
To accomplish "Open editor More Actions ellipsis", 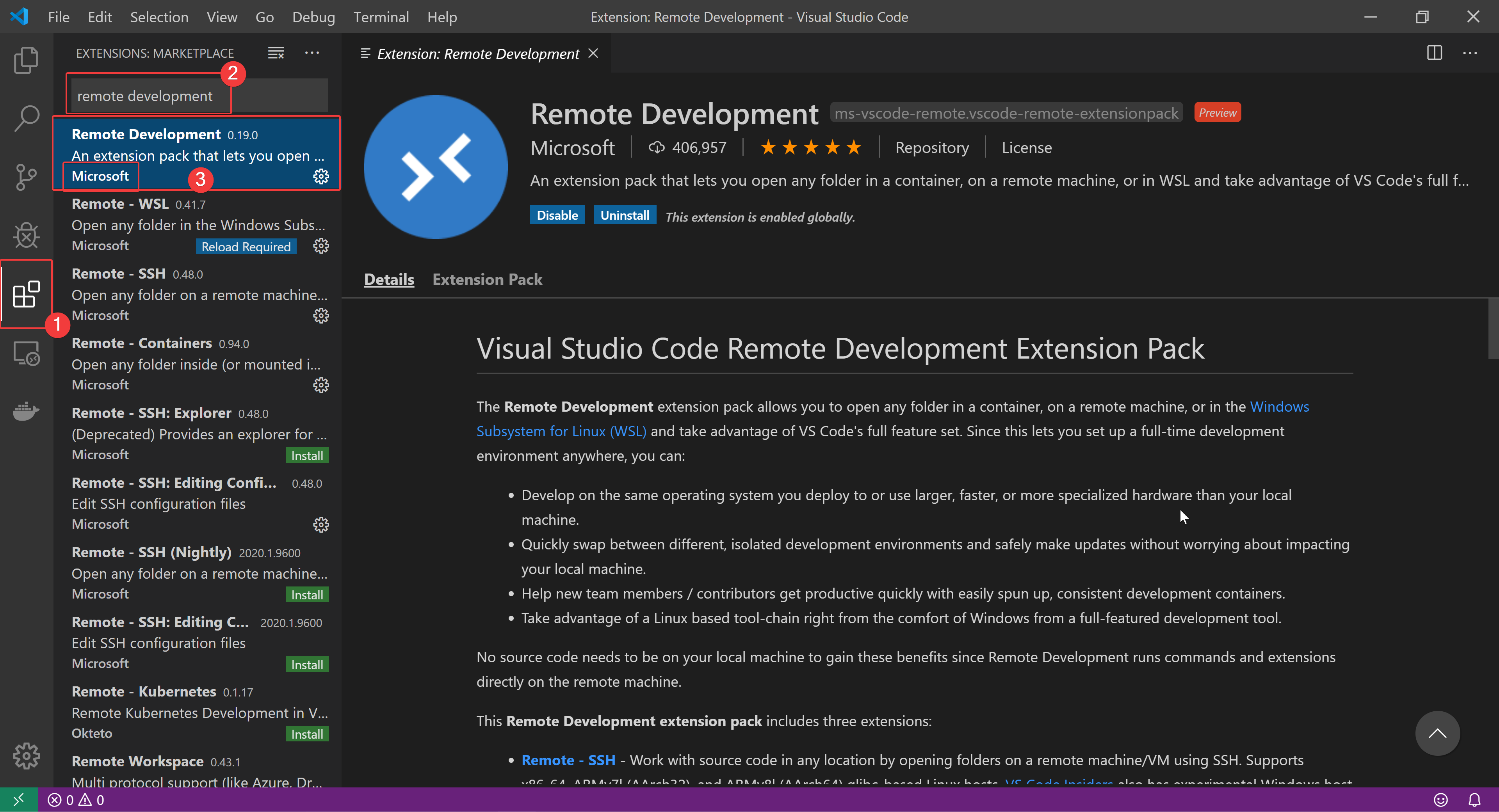I will 1470,53.
